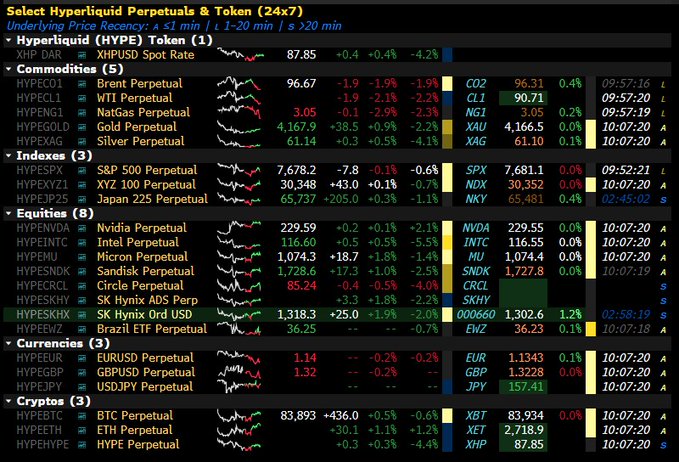Click chart icon next to HYPEMU
This screenshot has height=462, width=679.
(82, 257)
